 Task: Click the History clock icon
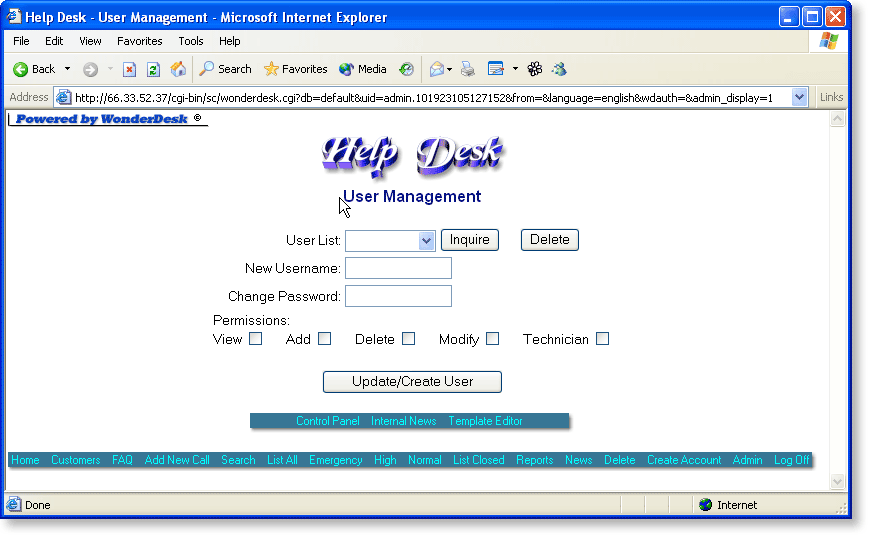click(407, 69)
